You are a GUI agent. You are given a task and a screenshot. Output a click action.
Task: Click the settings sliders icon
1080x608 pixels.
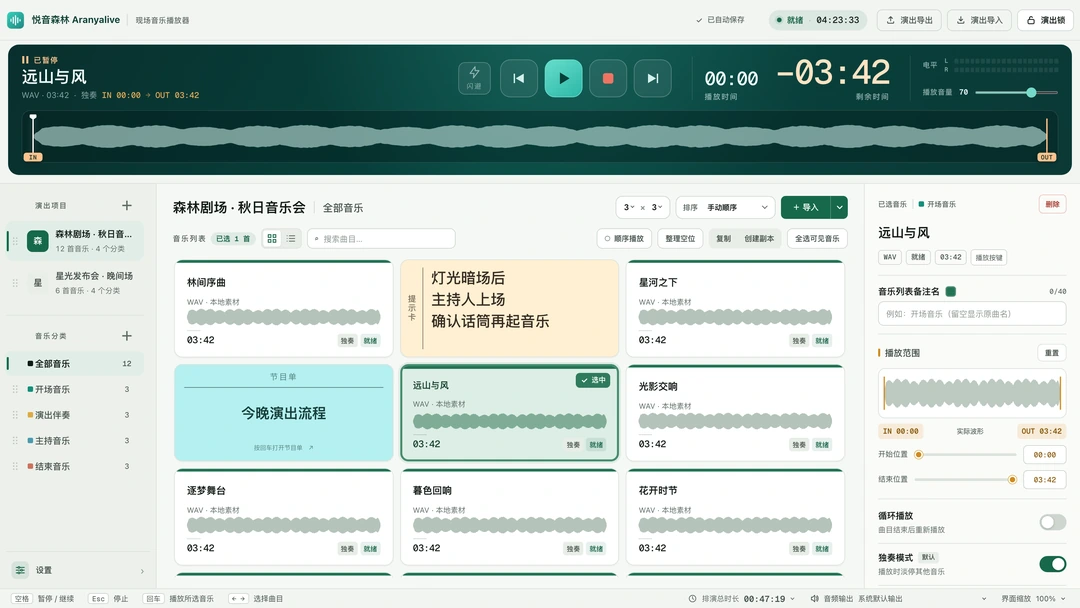20,570
